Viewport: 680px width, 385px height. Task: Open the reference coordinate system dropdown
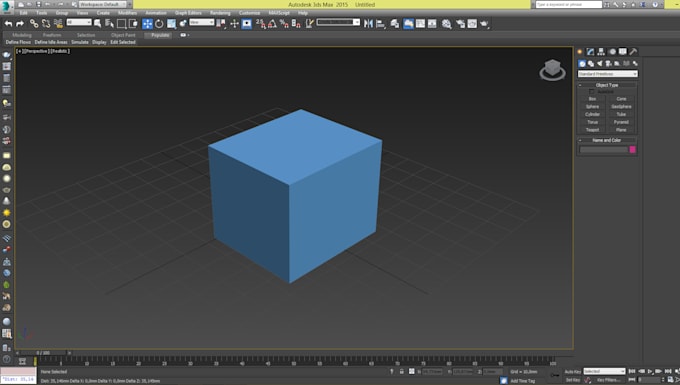pyautogui.click(x=202, y=22)
